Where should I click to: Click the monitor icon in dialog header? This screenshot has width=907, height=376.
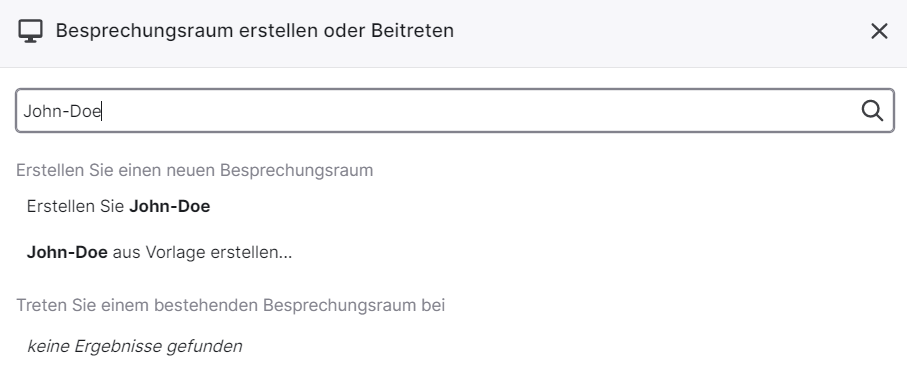tap(30, 31)
